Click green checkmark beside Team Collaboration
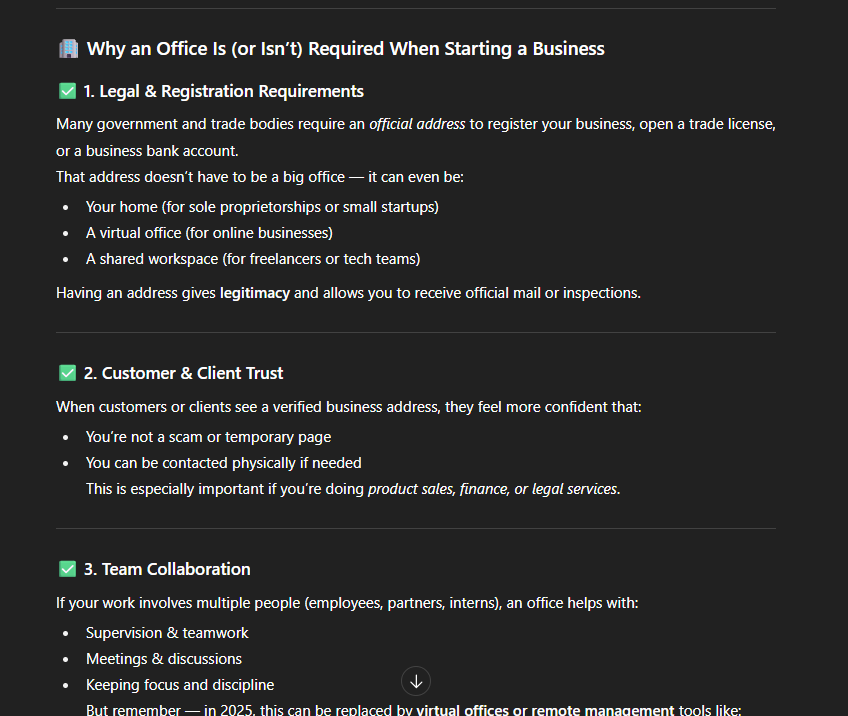 pyautogui.click(x=67, y=569)
